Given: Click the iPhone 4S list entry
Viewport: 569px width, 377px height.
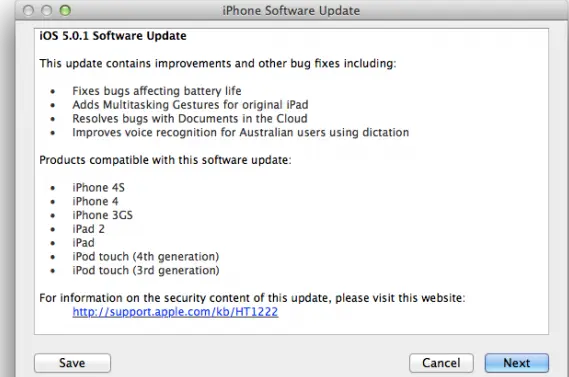Looking at the screenshot, I should click(98, 188).
